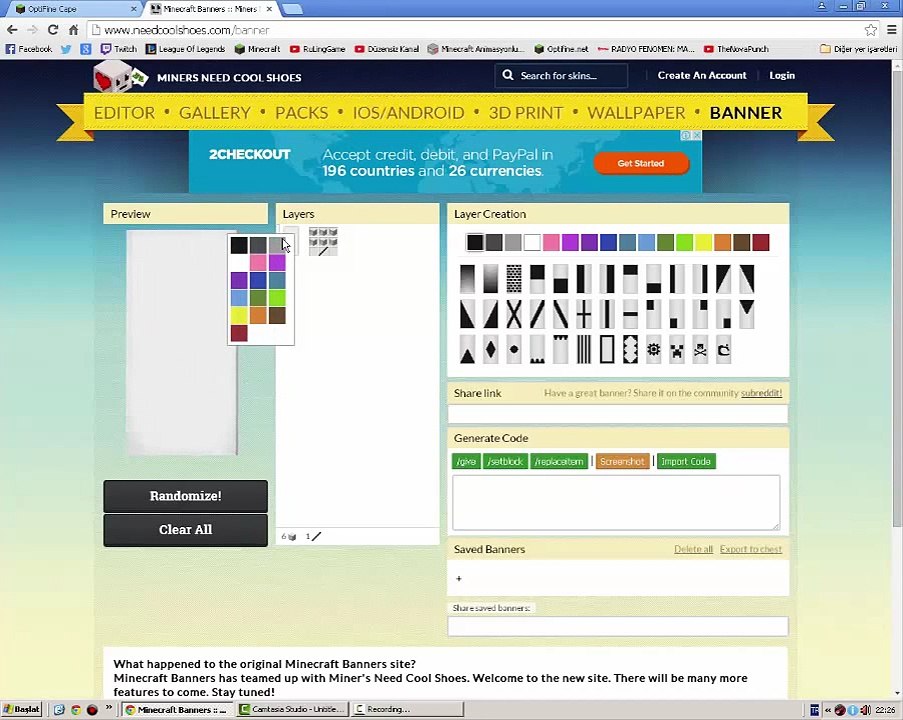The width and height of the screenshot is (903, 720).
Task: Pick the creeper face pattern
Action: coord(677,349)
